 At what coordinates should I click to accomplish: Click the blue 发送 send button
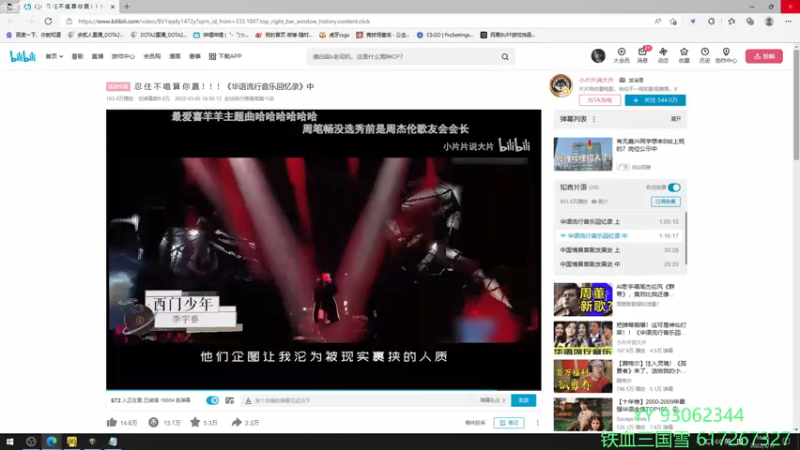[523, 401]
